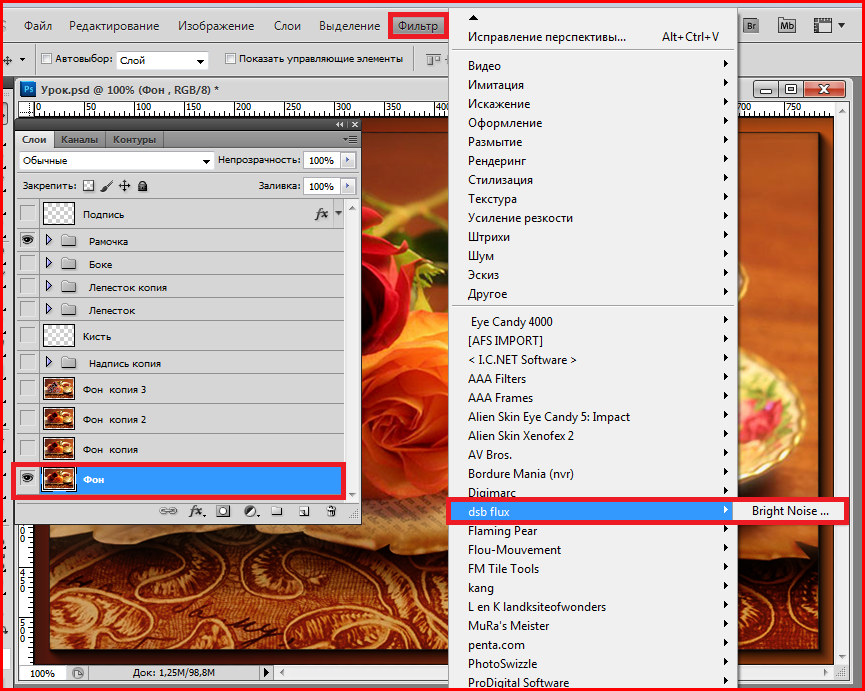Open the Изображение menu
The image size is (865, 691).
[x=216, y=26]
